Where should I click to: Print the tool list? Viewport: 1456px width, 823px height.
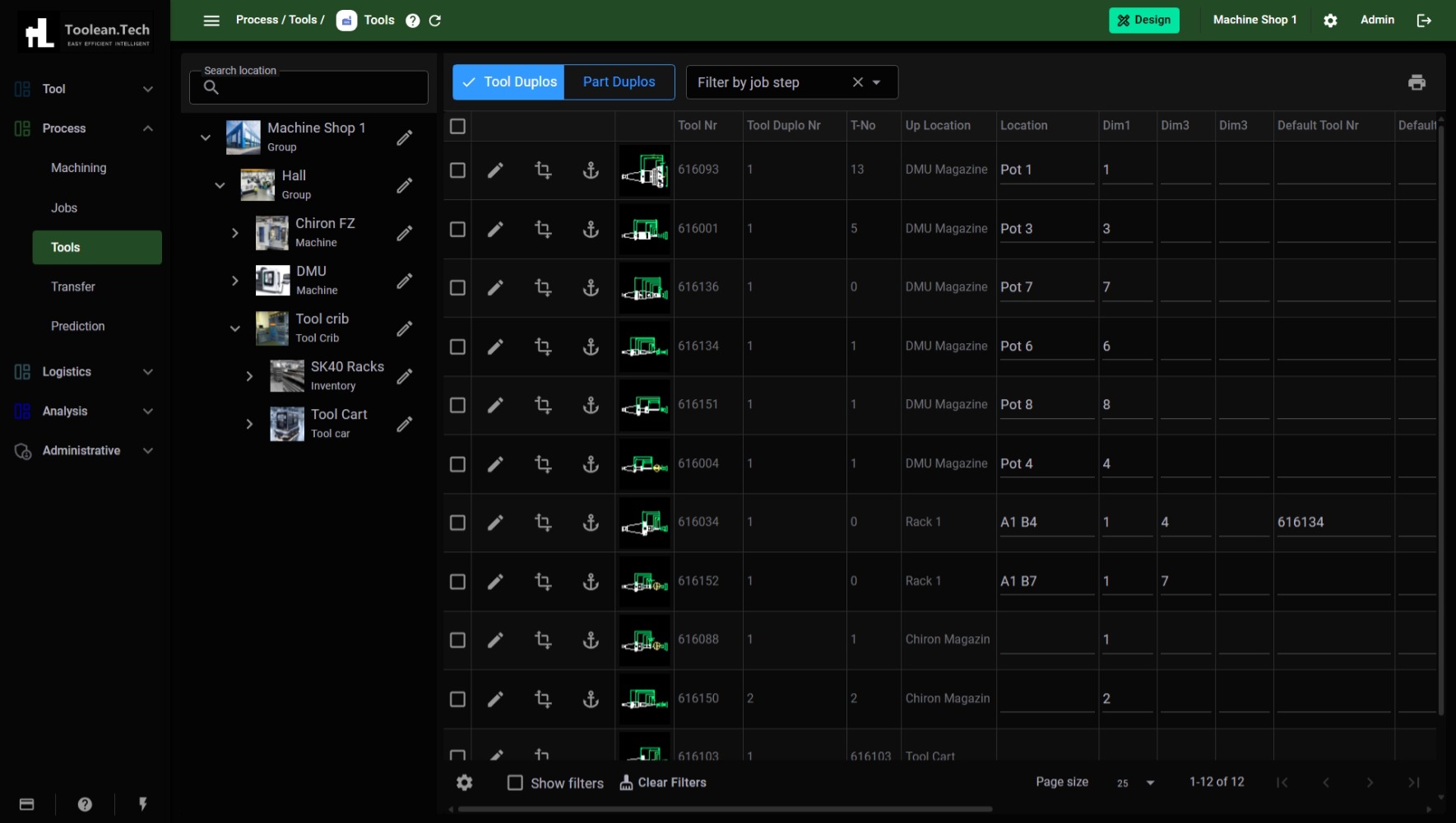pyautogui.click(x=1417, y=82)
